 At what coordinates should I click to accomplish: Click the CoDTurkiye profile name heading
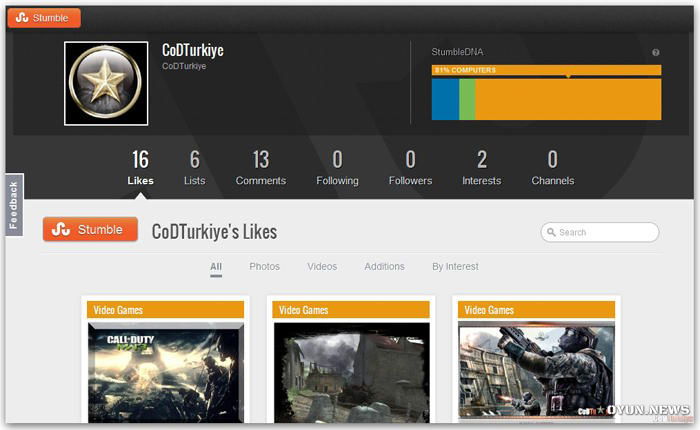click(193, 50)
